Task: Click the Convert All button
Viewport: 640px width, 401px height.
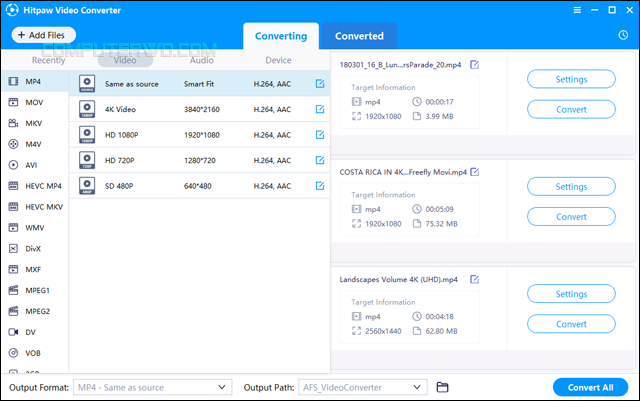Action: (590, 387)
